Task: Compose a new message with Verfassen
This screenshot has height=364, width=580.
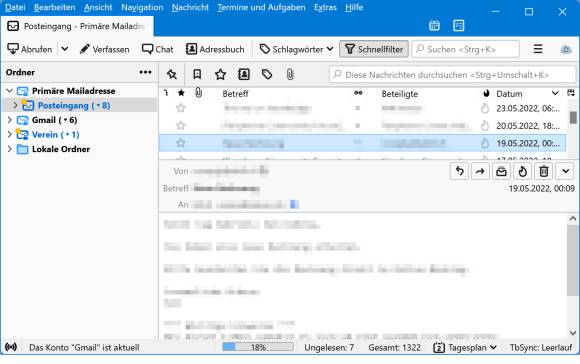Action: pos(105,49)
